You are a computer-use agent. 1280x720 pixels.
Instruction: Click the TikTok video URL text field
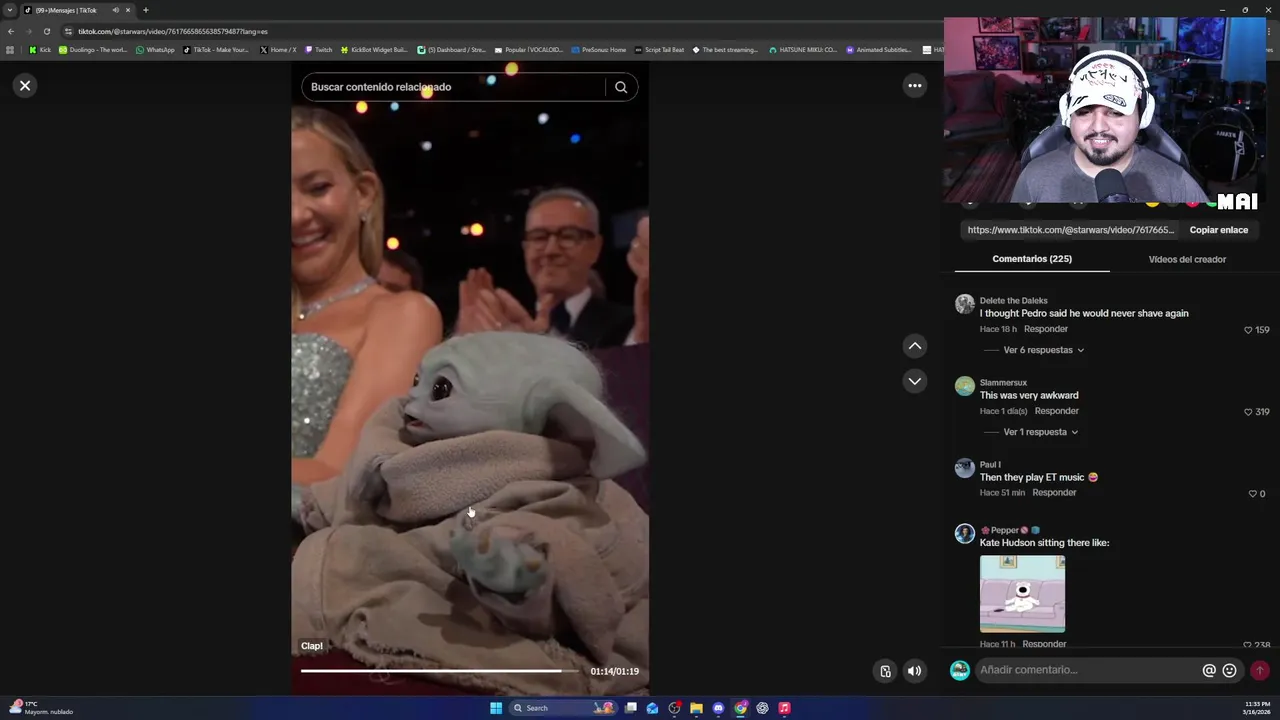tap(1071, 230)
